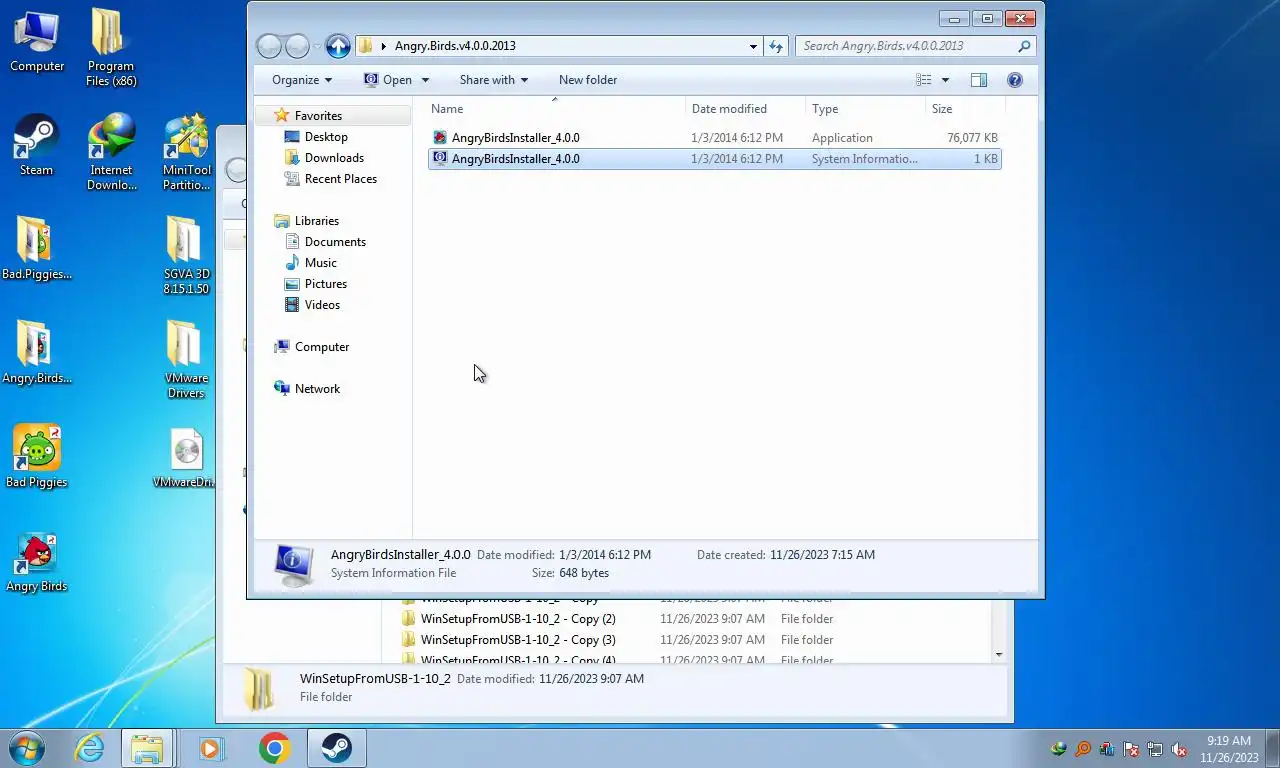Image resolution: width=1280 pixels, height=768 pixels.
Task: Click the volume muted tray icon
Action: pyautogui.click(x=1179, y=749)
